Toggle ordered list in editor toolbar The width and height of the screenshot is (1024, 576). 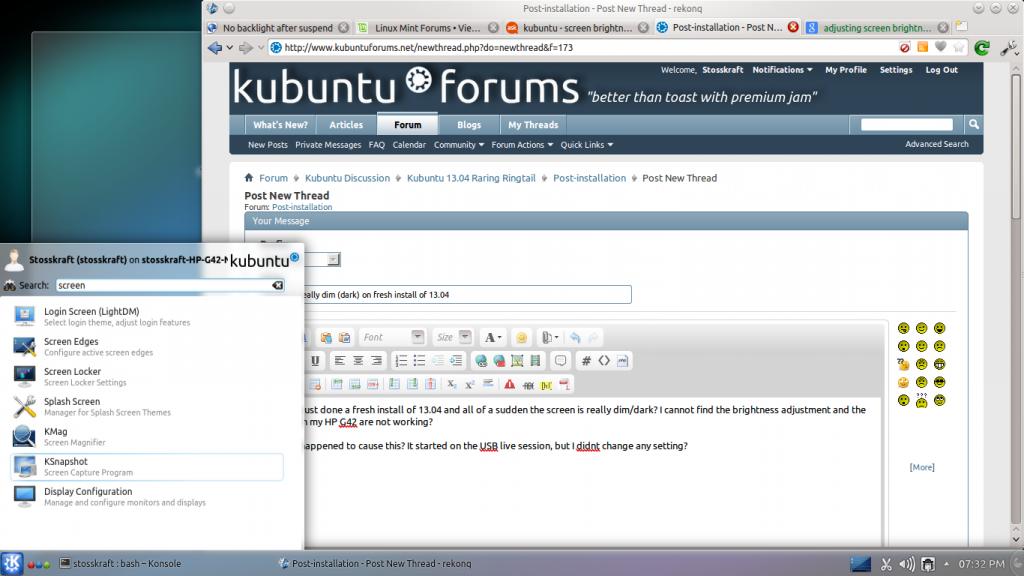(401, 360)
